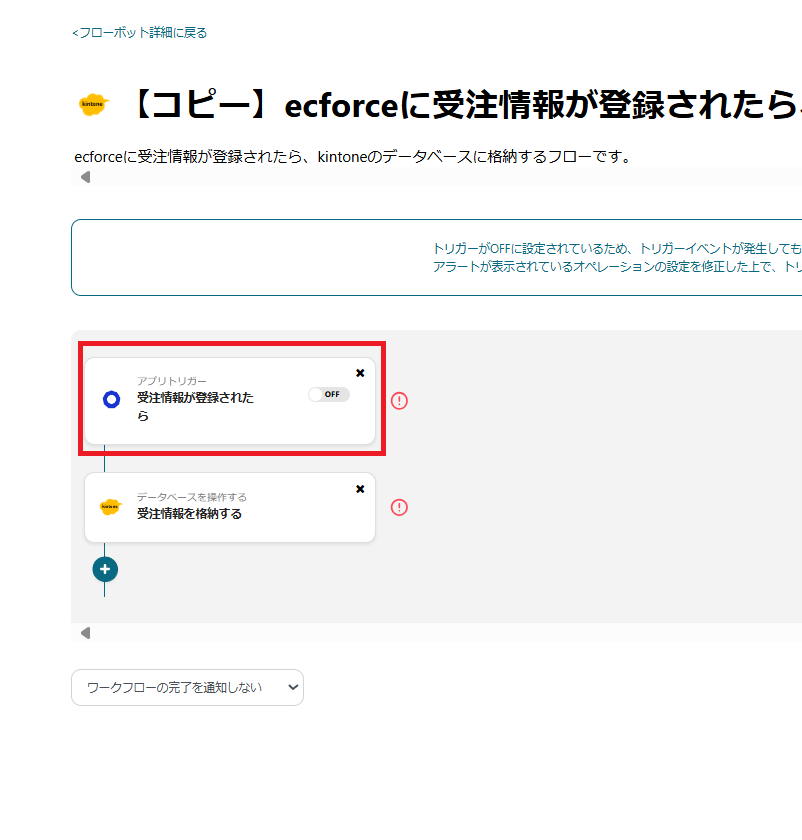Open the 受注情報を格納する operation card
Image resolution: width=802 pixels, height=840 pixels.
coord(230,507)
